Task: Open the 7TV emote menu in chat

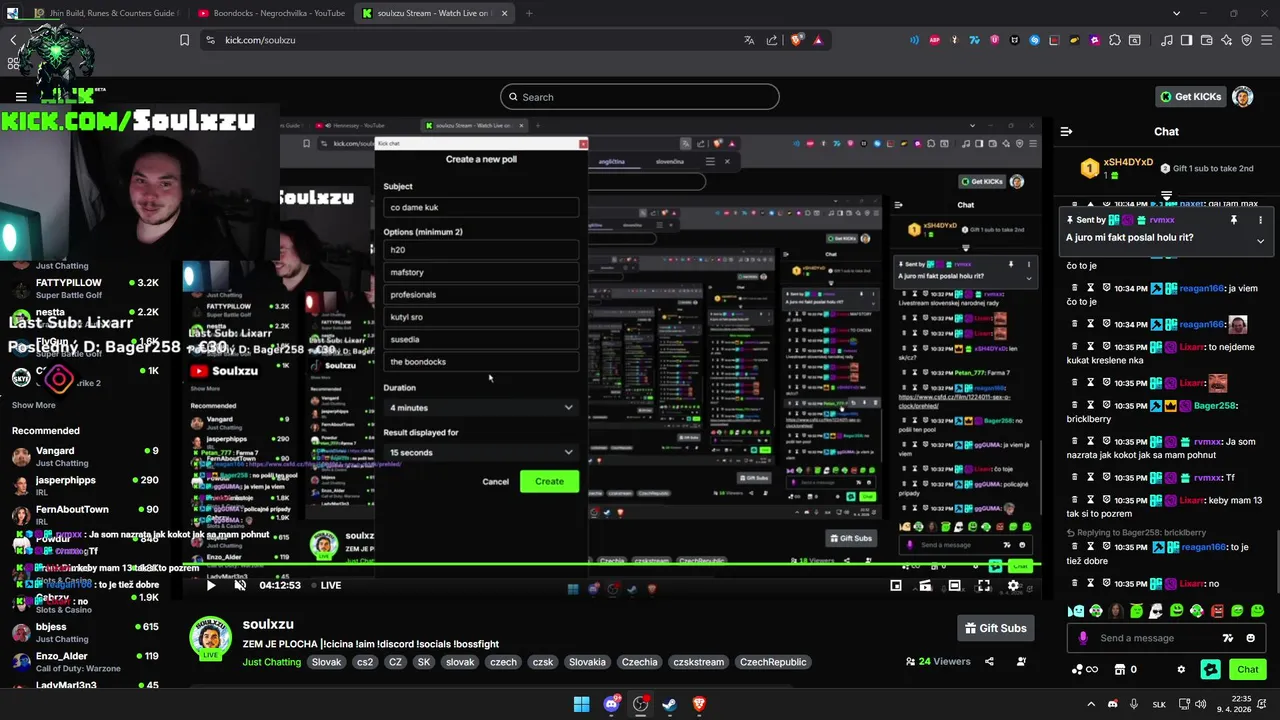Action: pos(1228,638)
